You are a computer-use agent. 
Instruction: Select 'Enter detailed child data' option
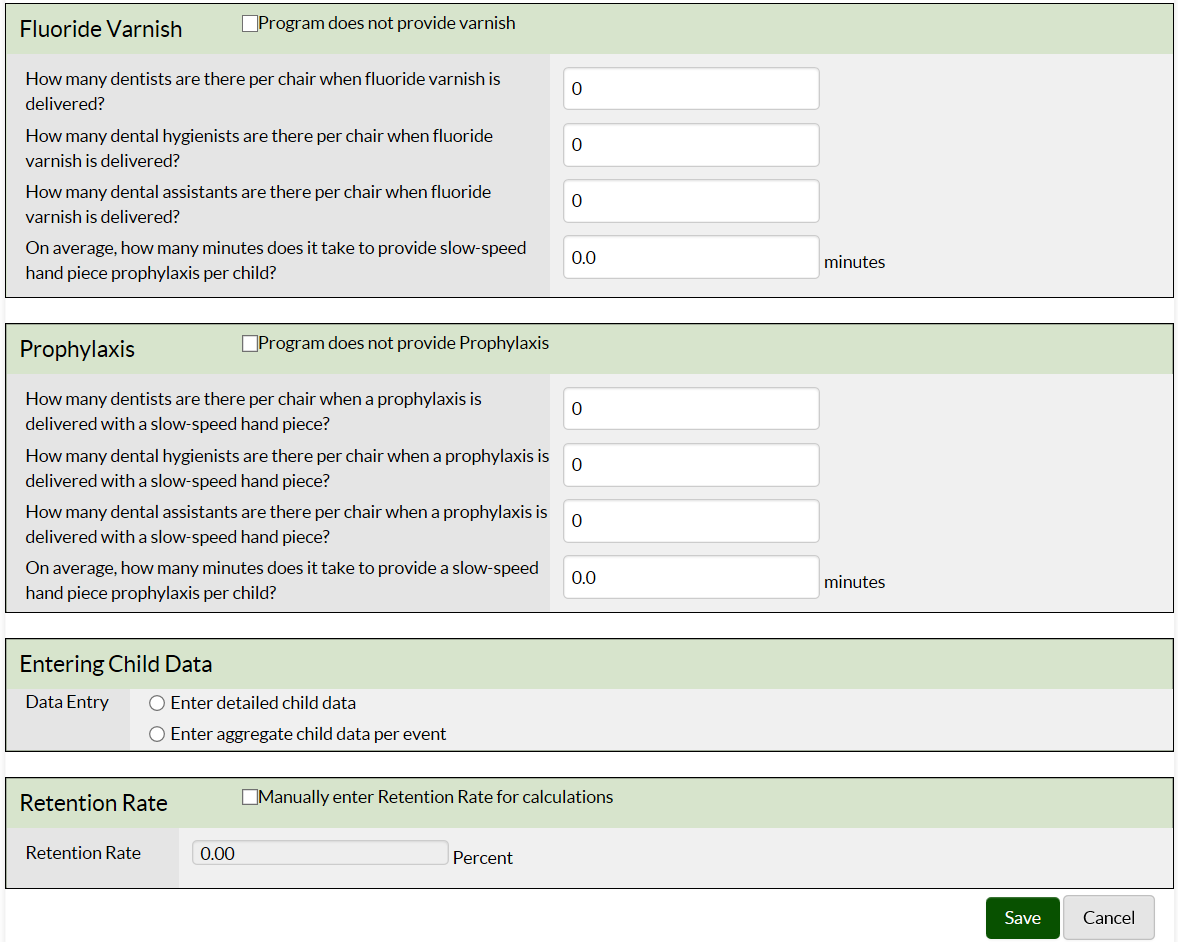click(157, 703)
